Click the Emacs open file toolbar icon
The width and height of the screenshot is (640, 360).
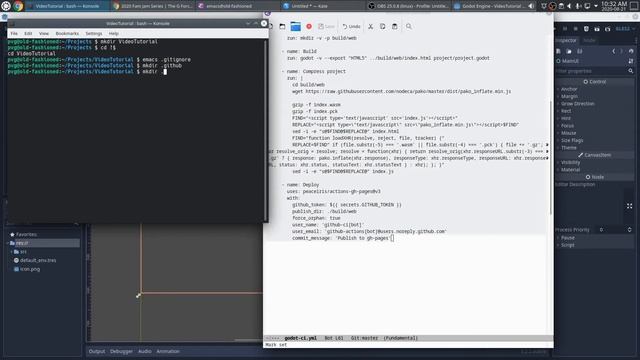(x=282, y=27)
